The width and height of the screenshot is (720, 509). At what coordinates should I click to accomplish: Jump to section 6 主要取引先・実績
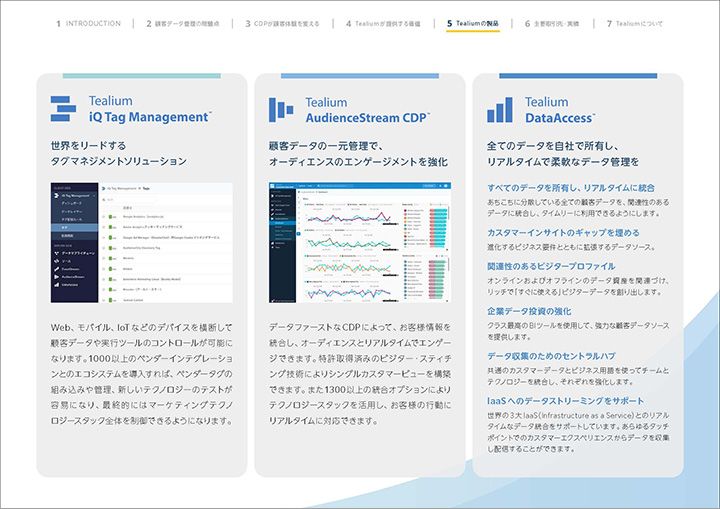tap(552, 23)
